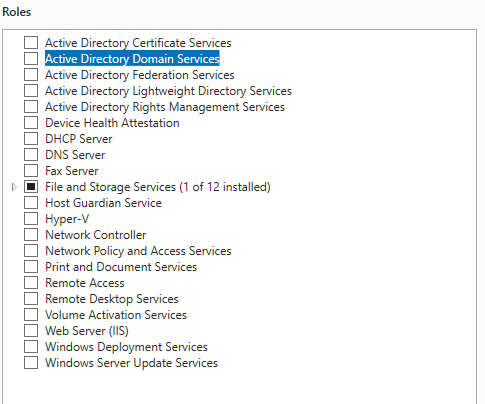The width and height of the screenshot is (485, 404).
Task: Toggle File and Storage Services checkbox
Action: [31, 187]
